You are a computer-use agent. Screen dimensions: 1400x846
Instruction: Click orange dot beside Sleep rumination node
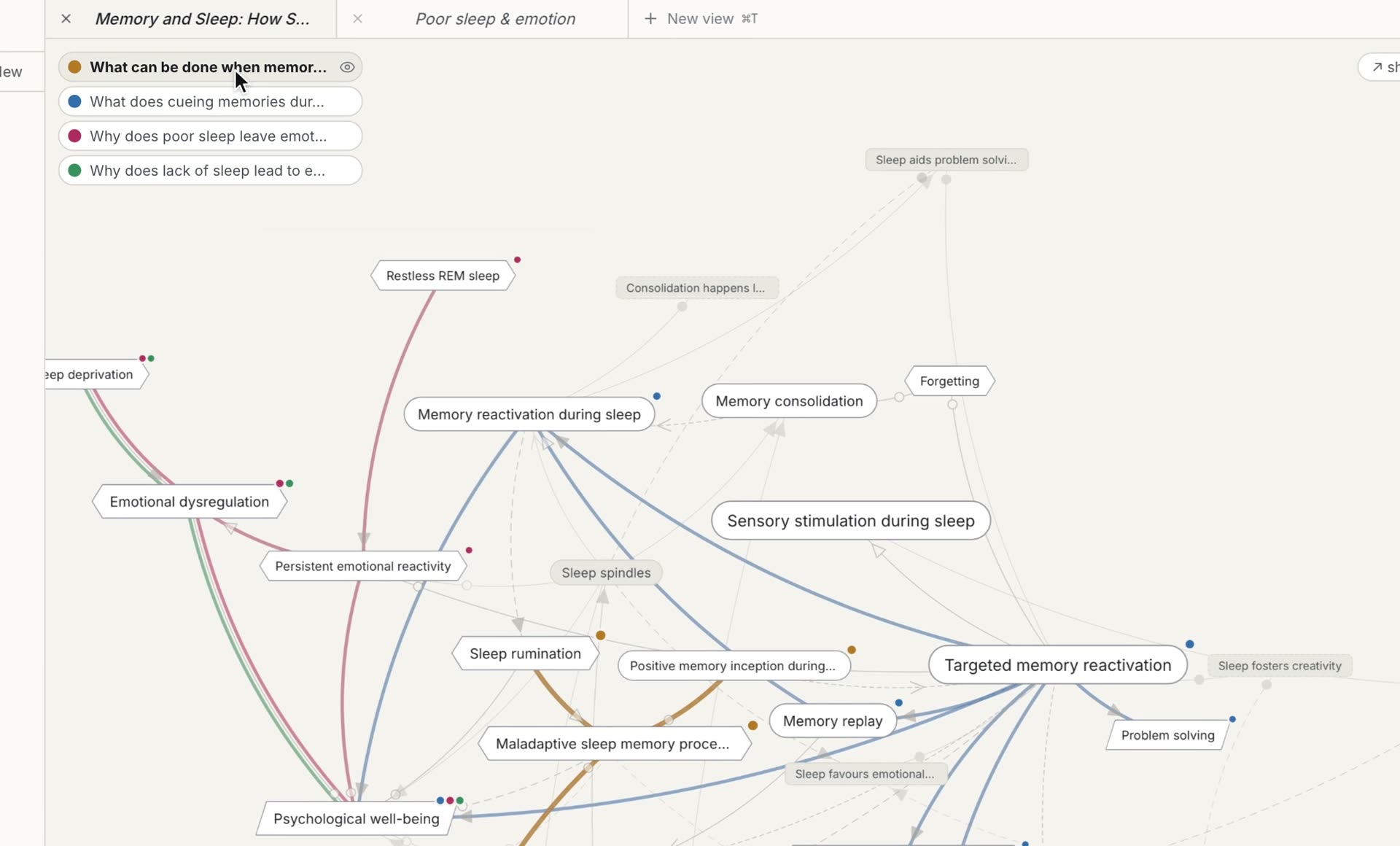click(x=601, y=635)
